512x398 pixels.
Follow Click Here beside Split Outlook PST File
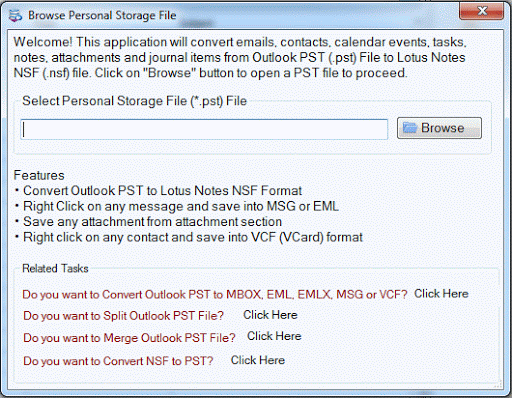[270, 315]
